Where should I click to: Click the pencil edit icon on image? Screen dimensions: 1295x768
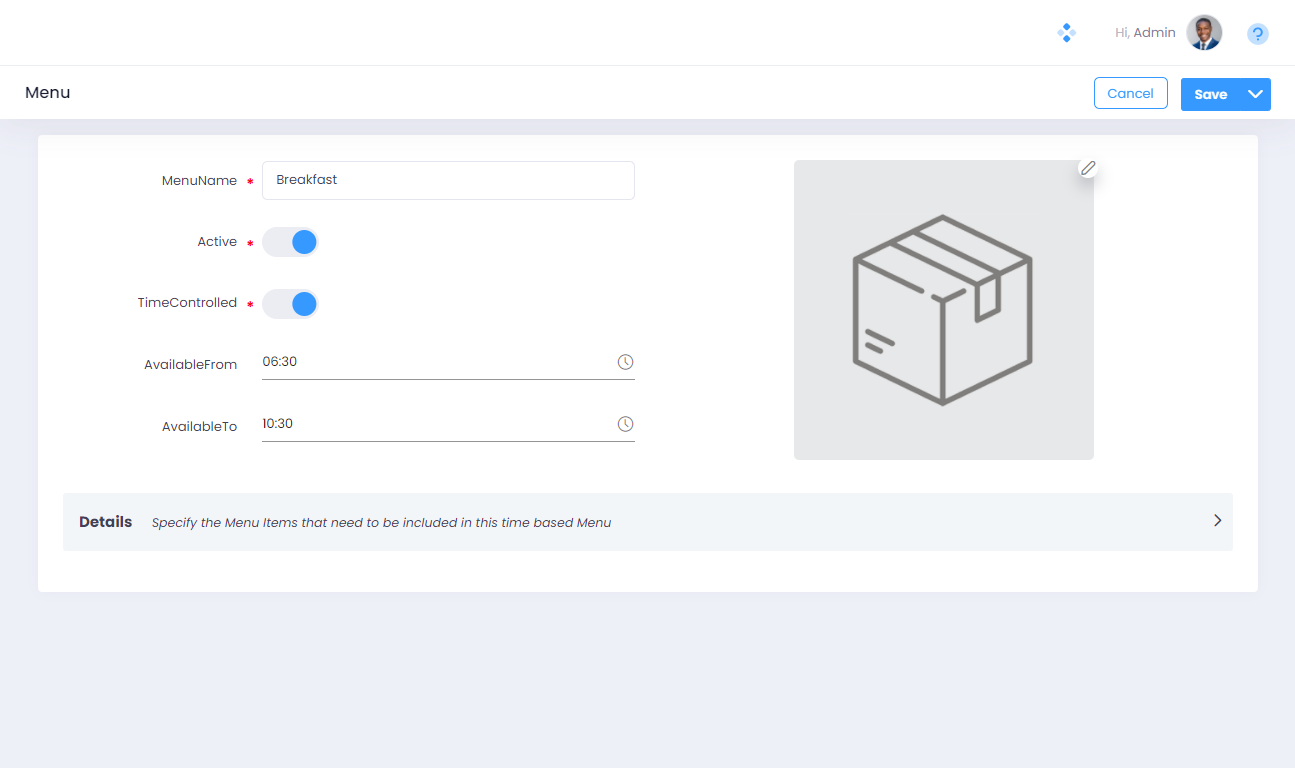coord(1088,168)
